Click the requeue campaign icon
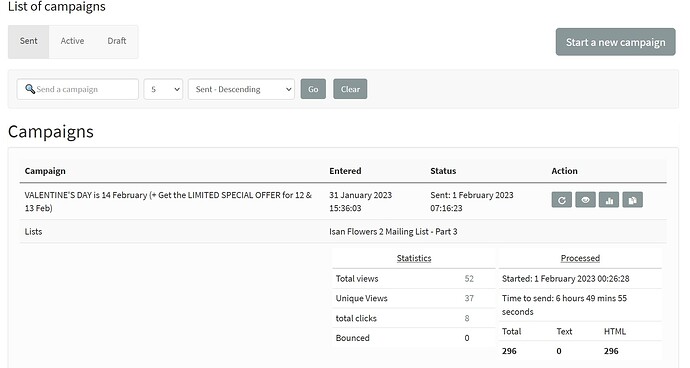The height and width of the screenshot is (368, 690). tap(562, 200)
